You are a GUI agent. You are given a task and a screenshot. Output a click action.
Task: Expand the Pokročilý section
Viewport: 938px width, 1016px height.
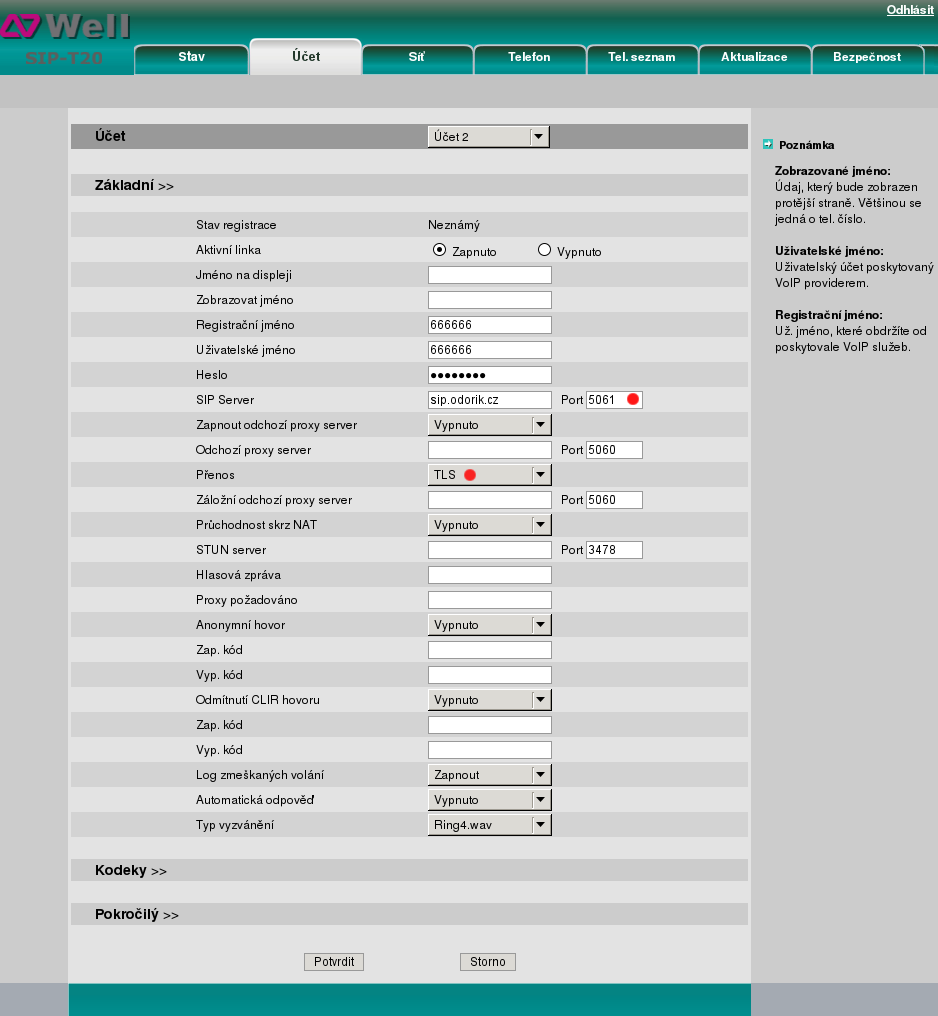(137, 914)
